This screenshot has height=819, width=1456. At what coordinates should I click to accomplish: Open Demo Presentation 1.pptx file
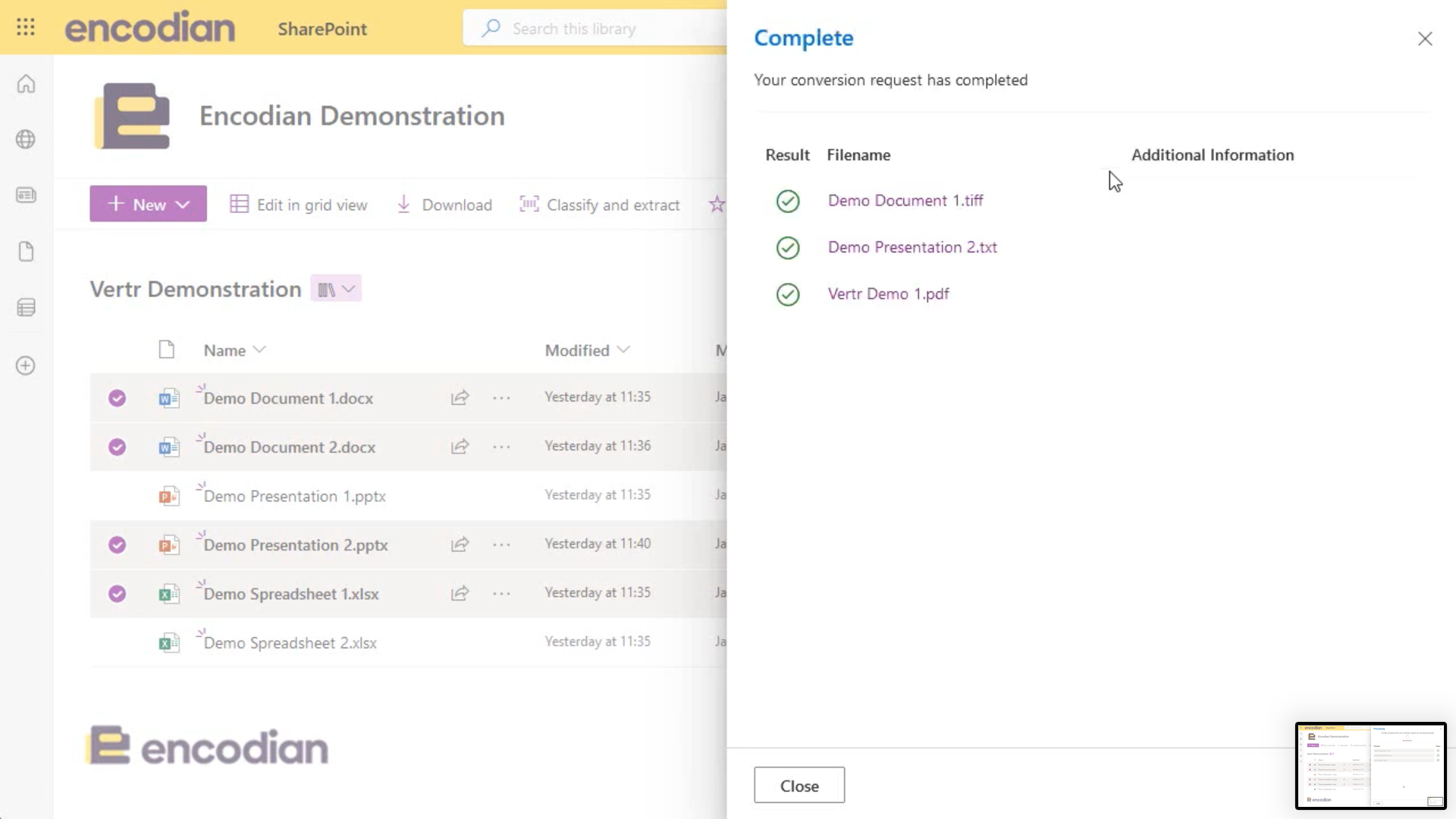click(x=295, y=496)
